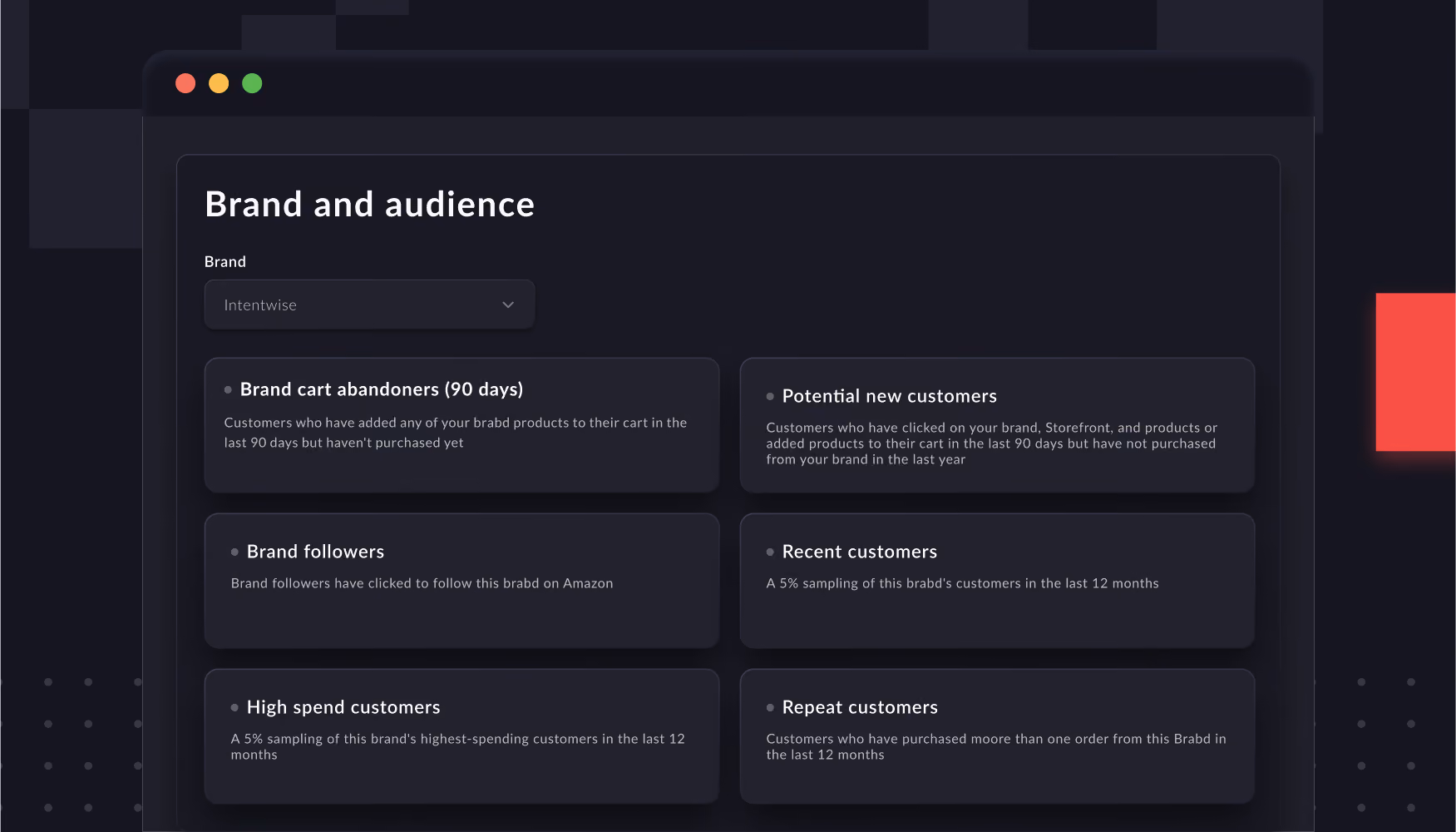This screenshot has width=1456, height=832.
Task: Click the chevron arrow in Brand dropdown
Action: click(x=508, y=305)
